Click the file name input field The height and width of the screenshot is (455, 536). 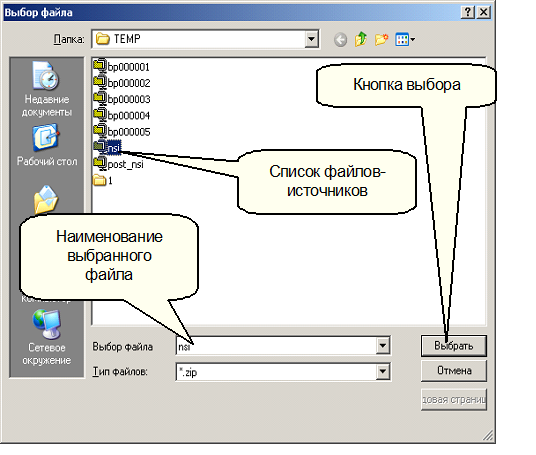[277, 346]
